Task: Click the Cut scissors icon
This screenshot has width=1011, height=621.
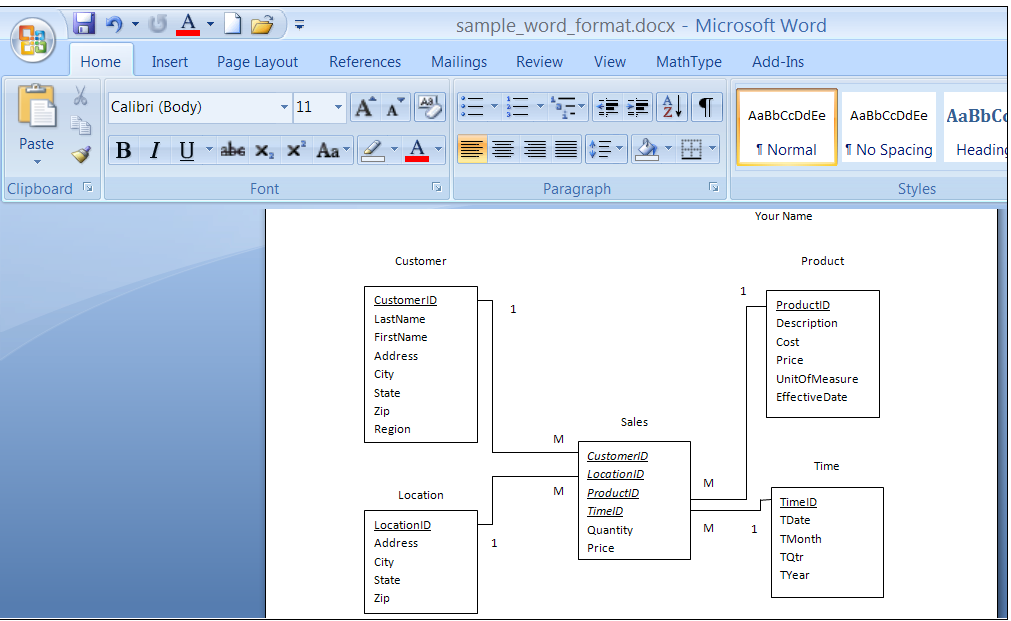Action: click(x=81, y=96)
